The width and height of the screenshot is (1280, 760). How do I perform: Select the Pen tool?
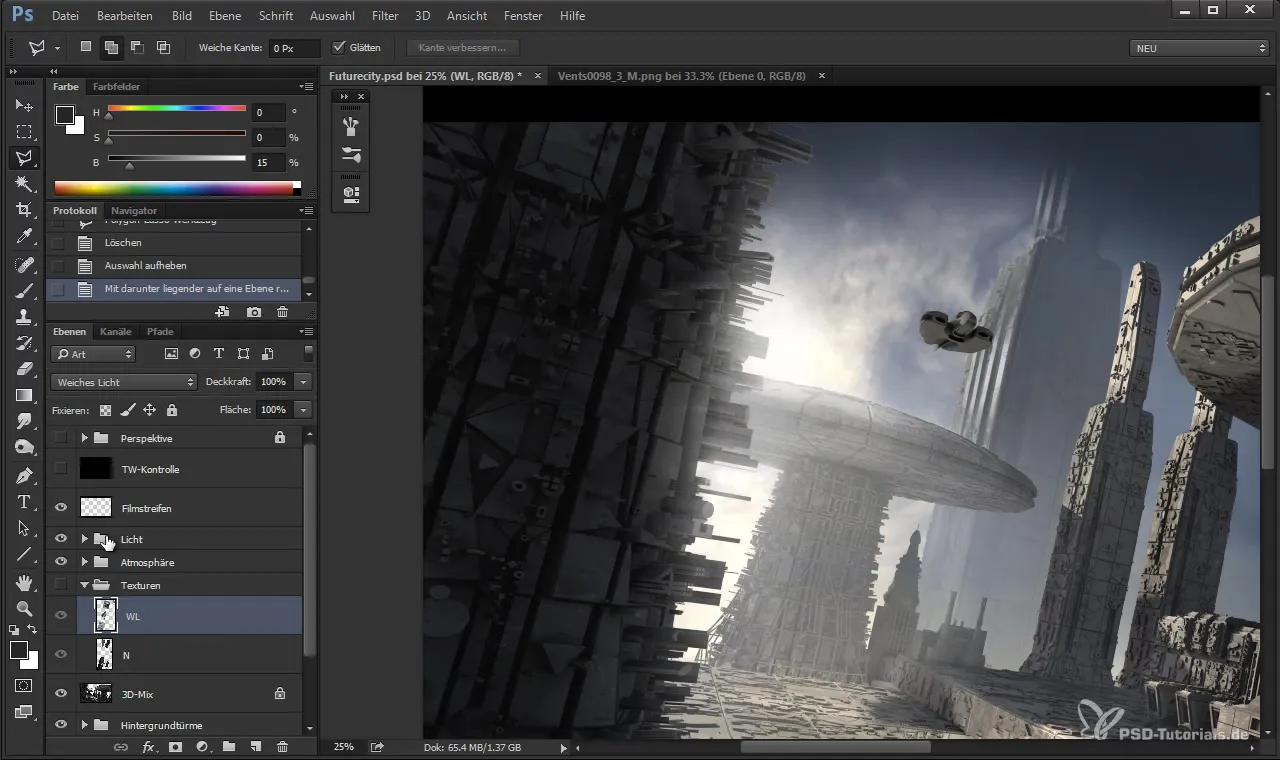point(24,475)
